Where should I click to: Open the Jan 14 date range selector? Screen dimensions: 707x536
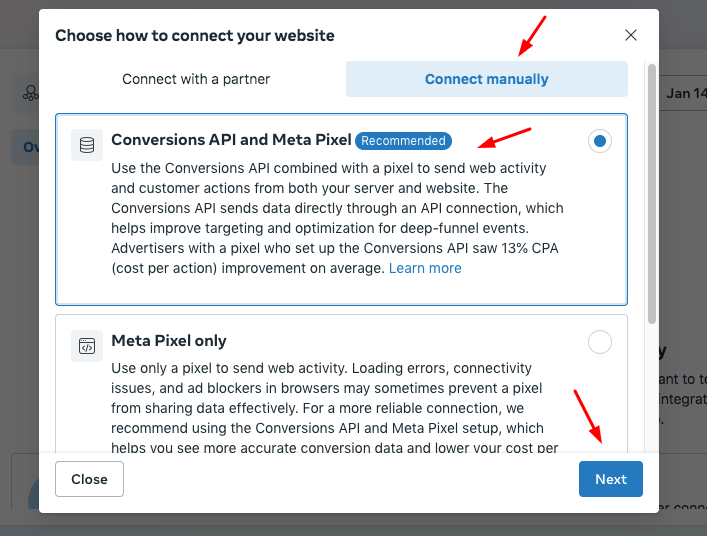683,93
